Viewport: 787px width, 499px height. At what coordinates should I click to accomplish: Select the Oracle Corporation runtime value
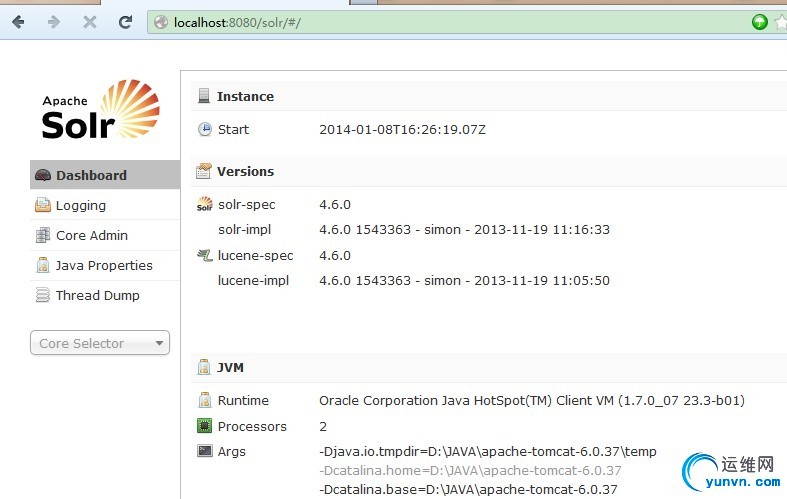pos(532,401)
